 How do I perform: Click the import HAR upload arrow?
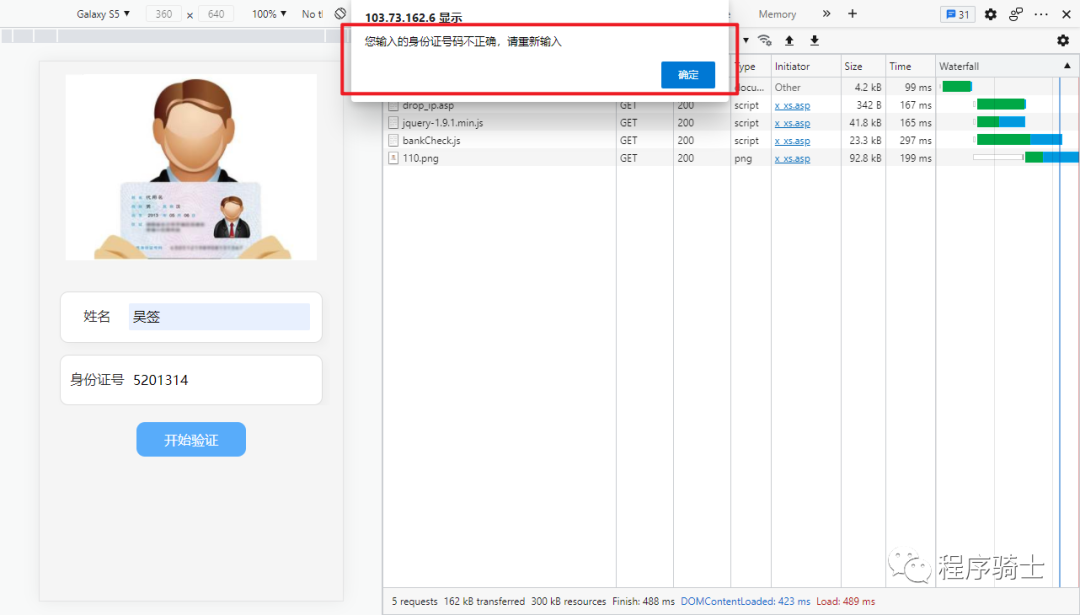tap(789, 41)
